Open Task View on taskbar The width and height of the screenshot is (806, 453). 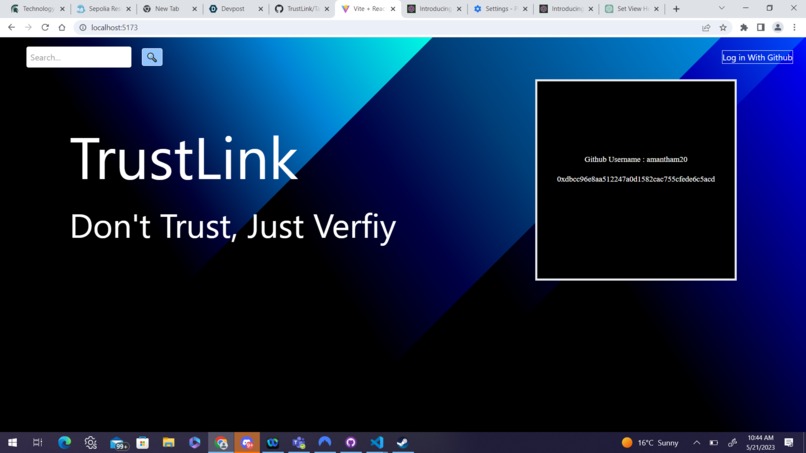coord(38,442)
